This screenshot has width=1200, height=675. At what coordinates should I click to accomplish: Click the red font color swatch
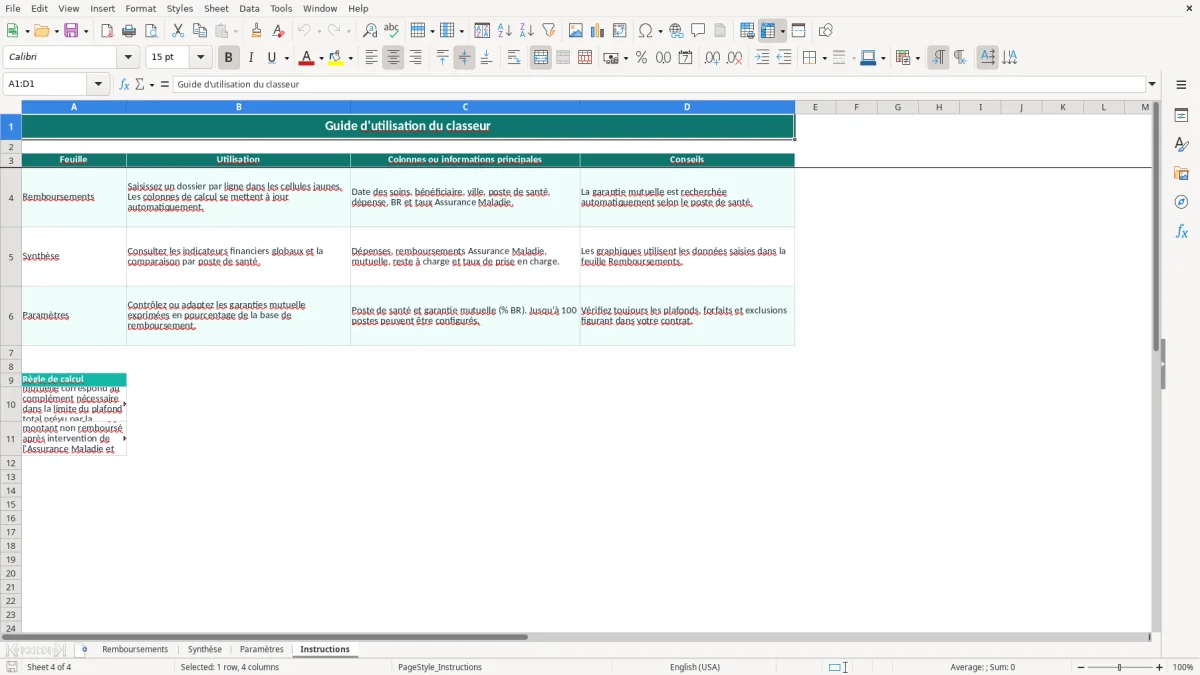coord(306,58)
